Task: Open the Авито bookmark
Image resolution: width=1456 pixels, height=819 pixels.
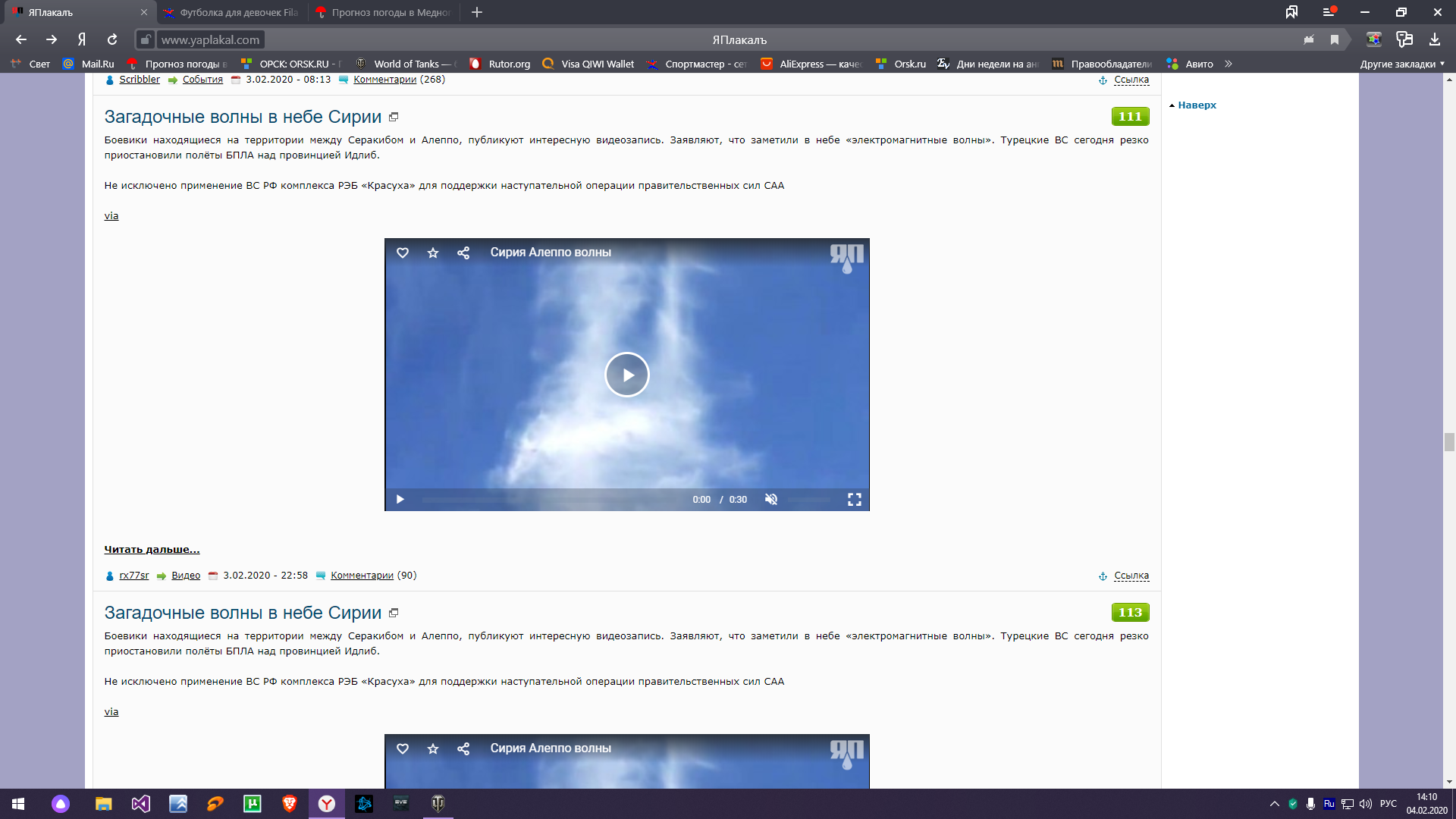Action: point(1191,64)
